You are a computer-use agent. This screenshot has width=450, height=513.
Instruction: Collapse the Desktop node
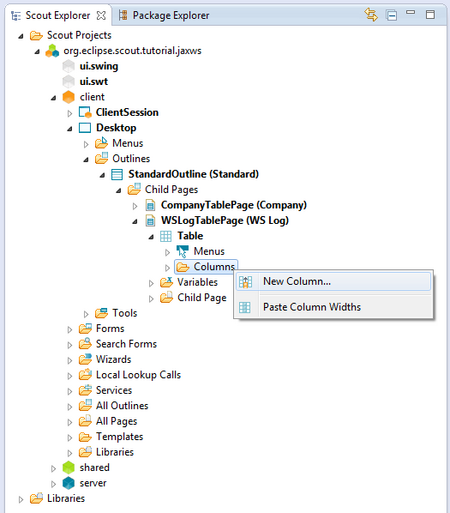click(x=69, y=129)
